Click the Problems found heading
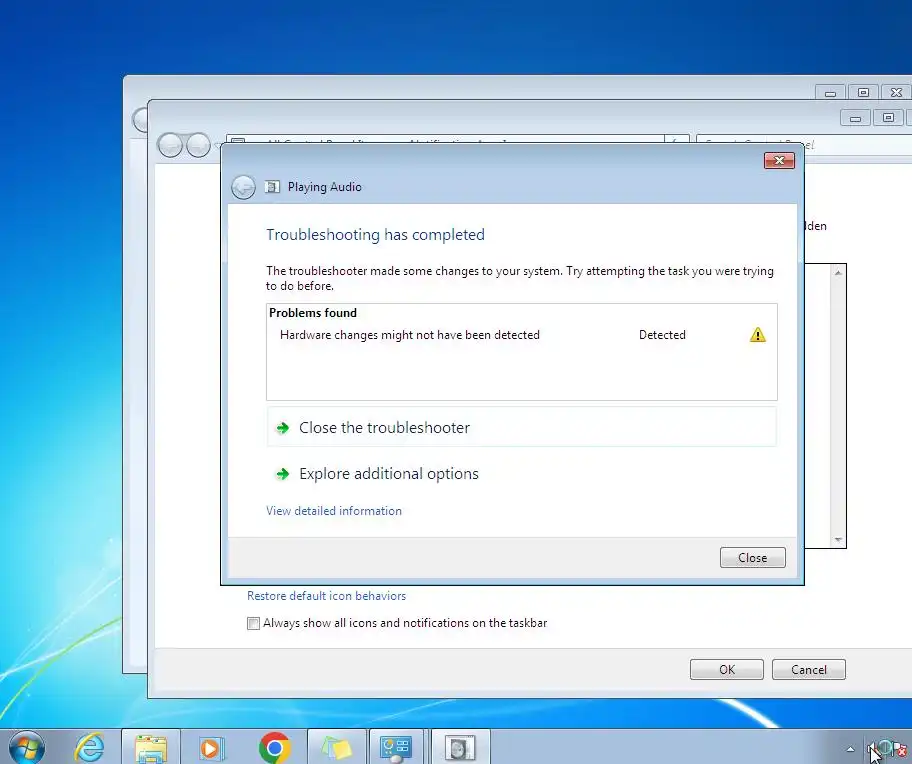The image size is (912, 764). pyautogui.click(x=313, y=313)
